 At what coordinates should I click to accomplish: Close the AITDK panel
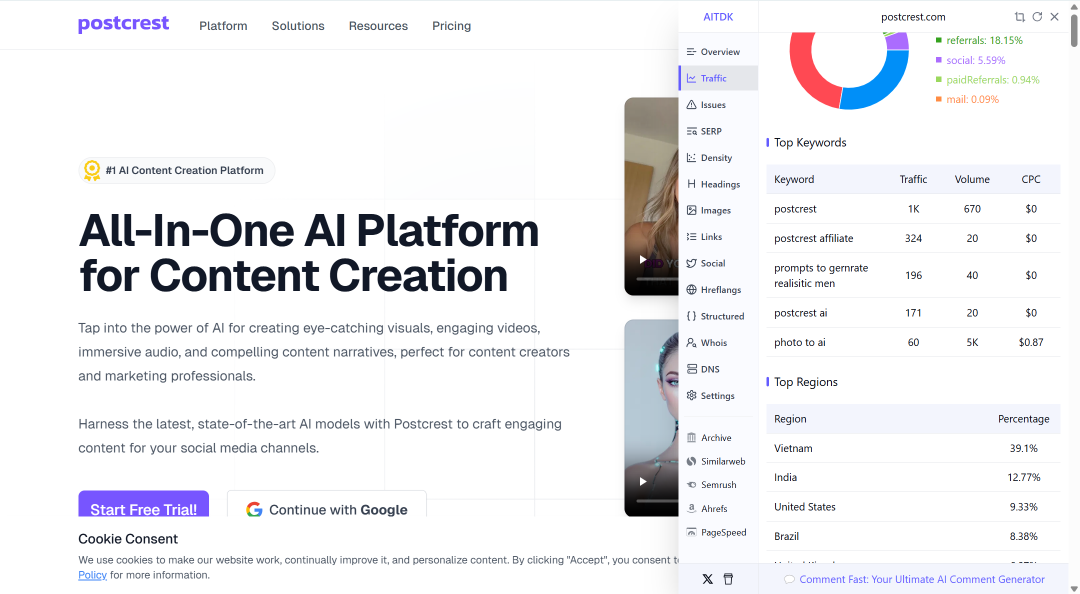(1054, 17)
